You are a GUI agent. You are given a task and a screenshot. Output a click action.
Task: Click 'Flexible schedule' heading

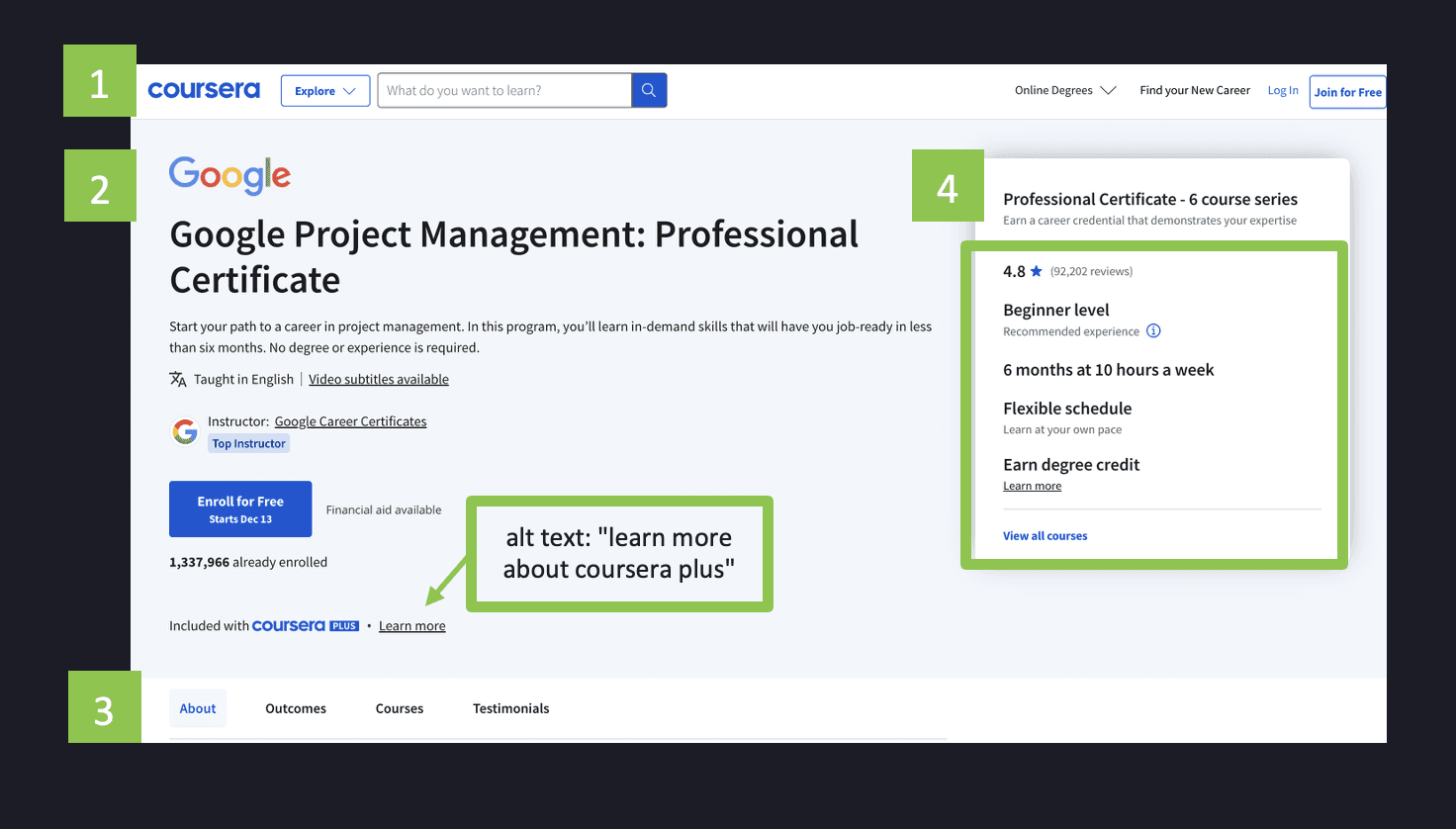[x=1067, y=409]
